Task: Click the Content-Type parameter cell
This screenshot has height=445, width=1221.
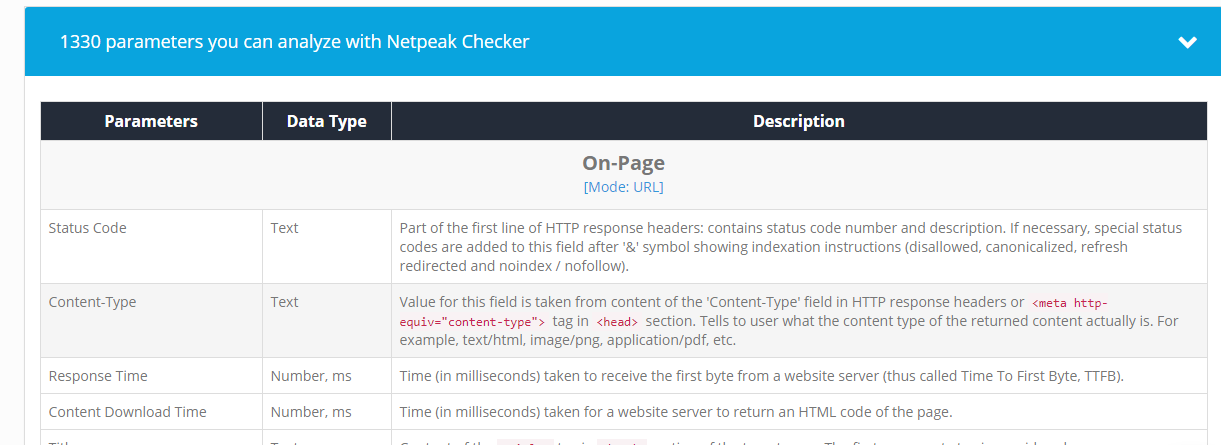Action: [151, 320]
